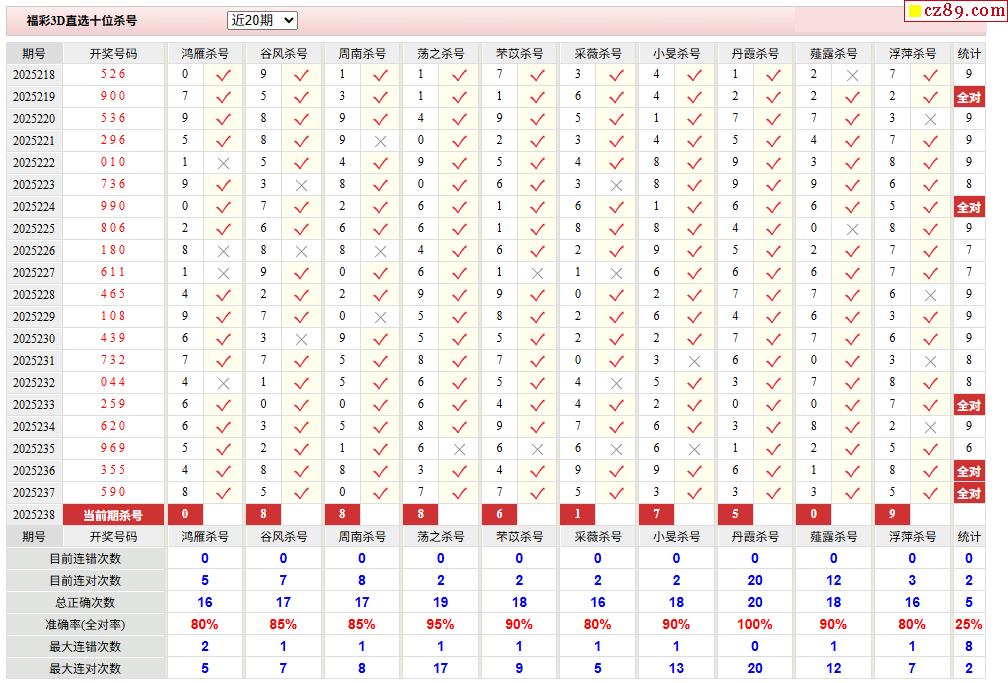
Task: Click the X mark for 小旻杀号 in row 2025235
Action: click(694, 449)
